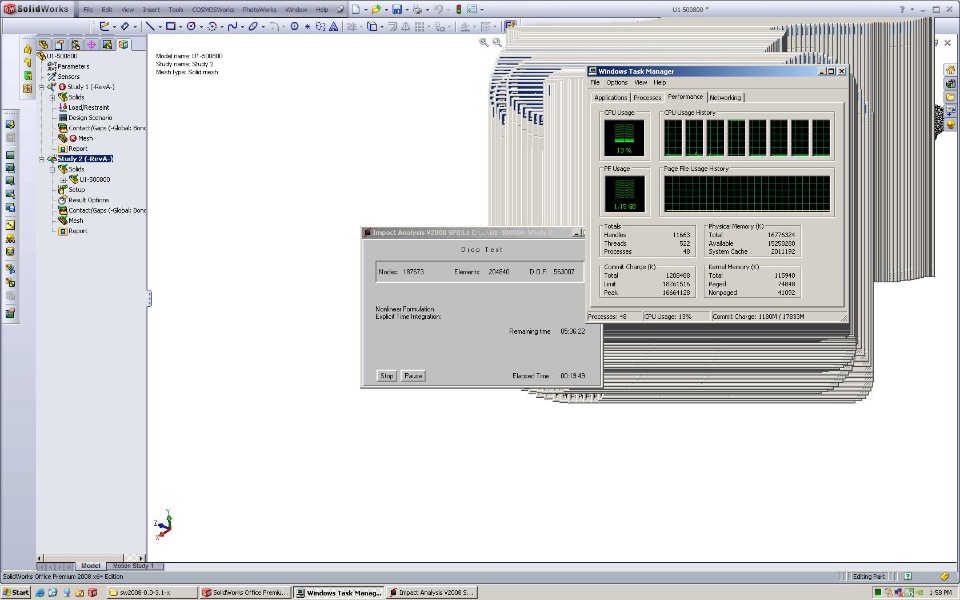Collapse the Study 2 (-RevA-) node
This screenshot has width=960, height=600.
coord(42,159)
